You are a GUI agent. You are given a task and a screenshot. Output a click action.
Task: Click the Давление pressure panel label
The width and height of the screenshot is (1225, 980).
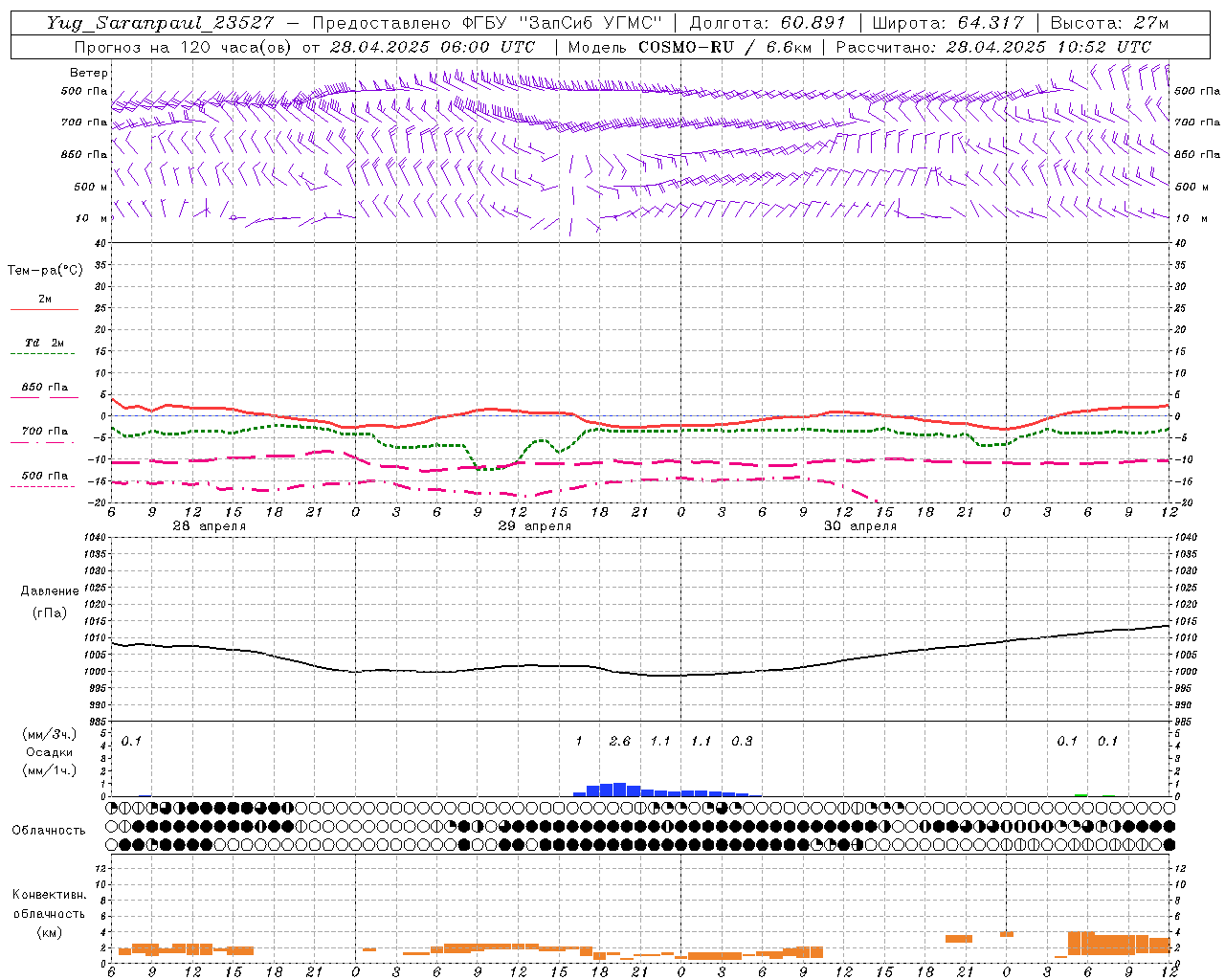(x=50, y=590)
